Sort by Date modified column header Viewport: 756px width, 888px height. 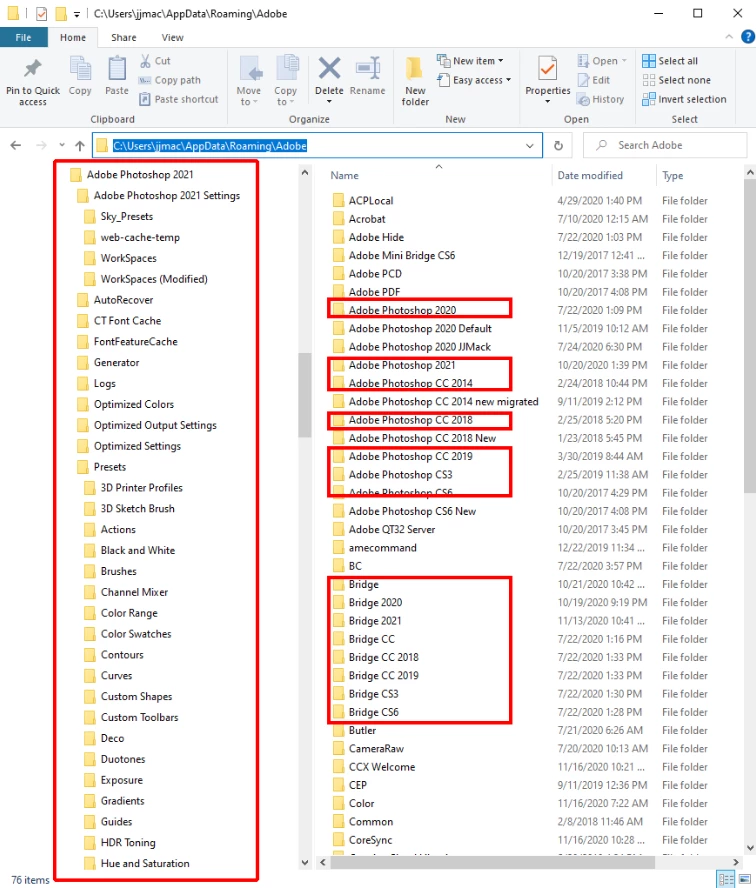click(590, 176)
